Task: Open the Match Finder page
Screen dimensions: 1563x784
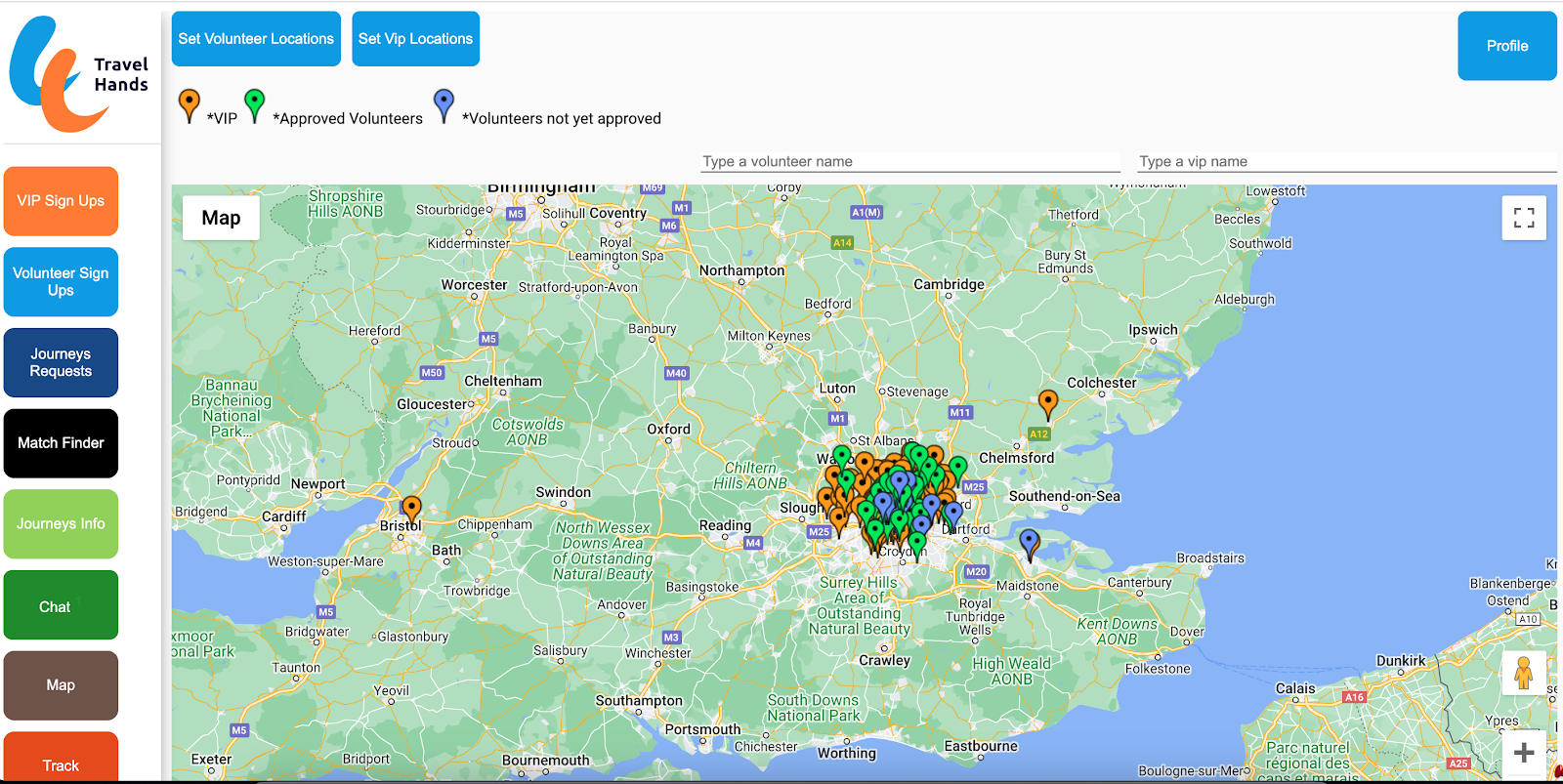Action: click(61, 443)
